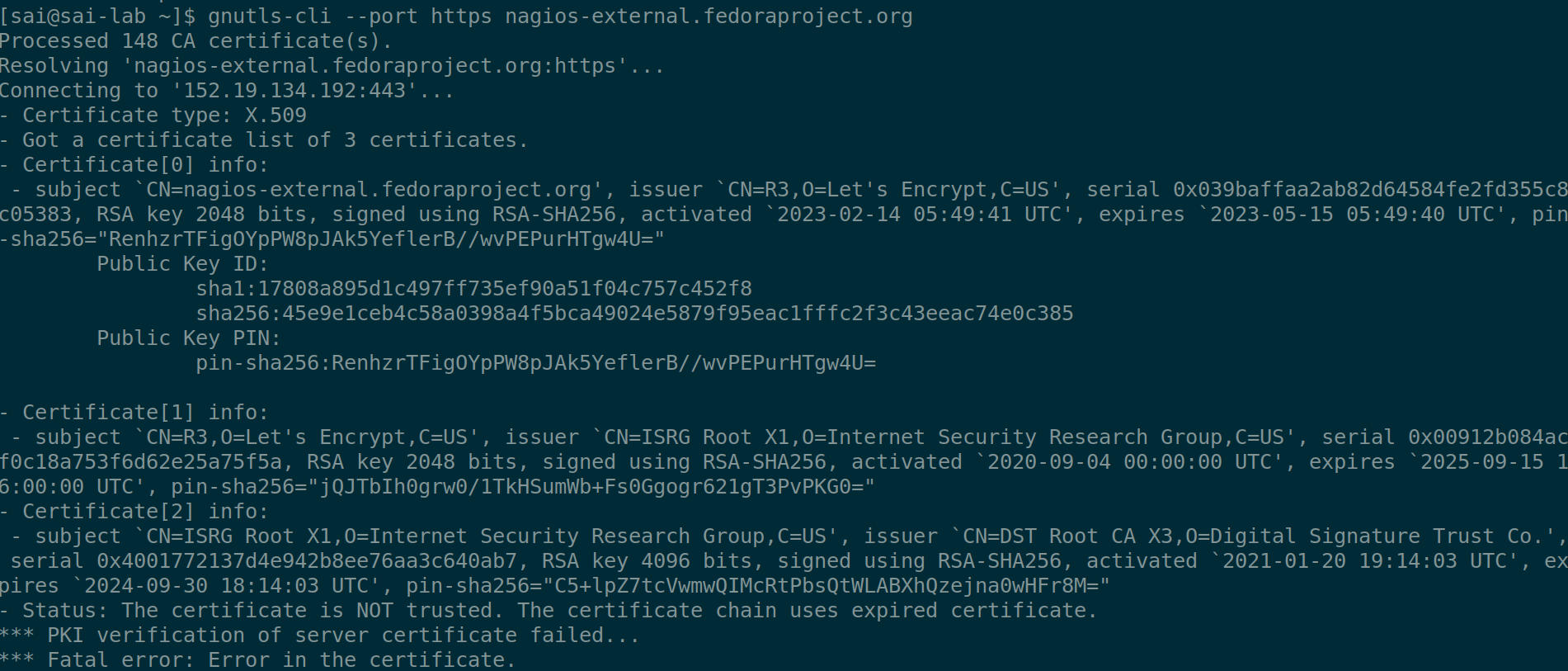Click 'Got a certificate list of 3 certificates' line
The height and width of the screenshot is (671, 1568).
[x=264, y=140]
